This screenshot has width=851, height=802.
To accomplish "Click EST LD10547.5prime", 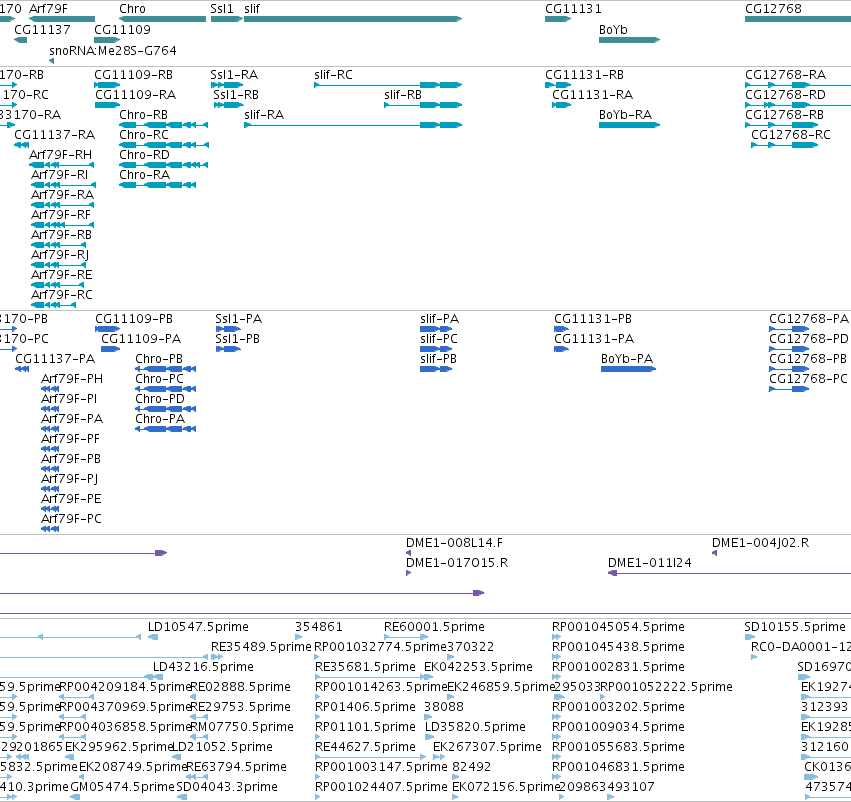I will click(198, 627).
